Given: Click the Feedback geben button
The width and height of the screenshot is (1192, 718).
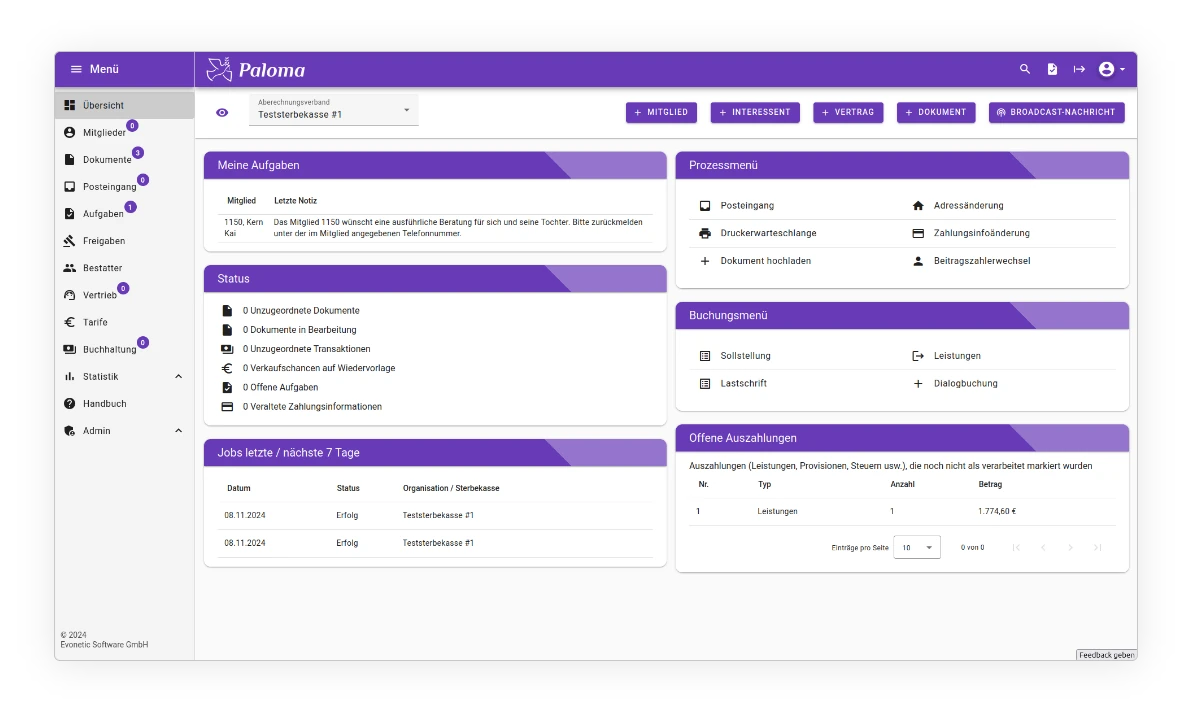Looking at the screenshot, I should [x=1105, y=655].
